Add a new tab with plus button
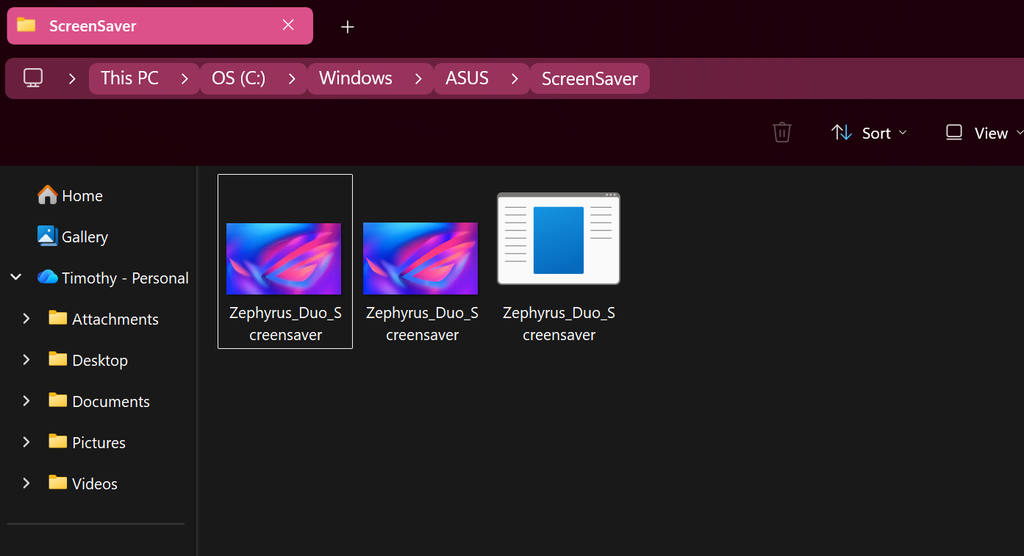The width and height of the screenshot is (1024, 556). coord(347,27)
